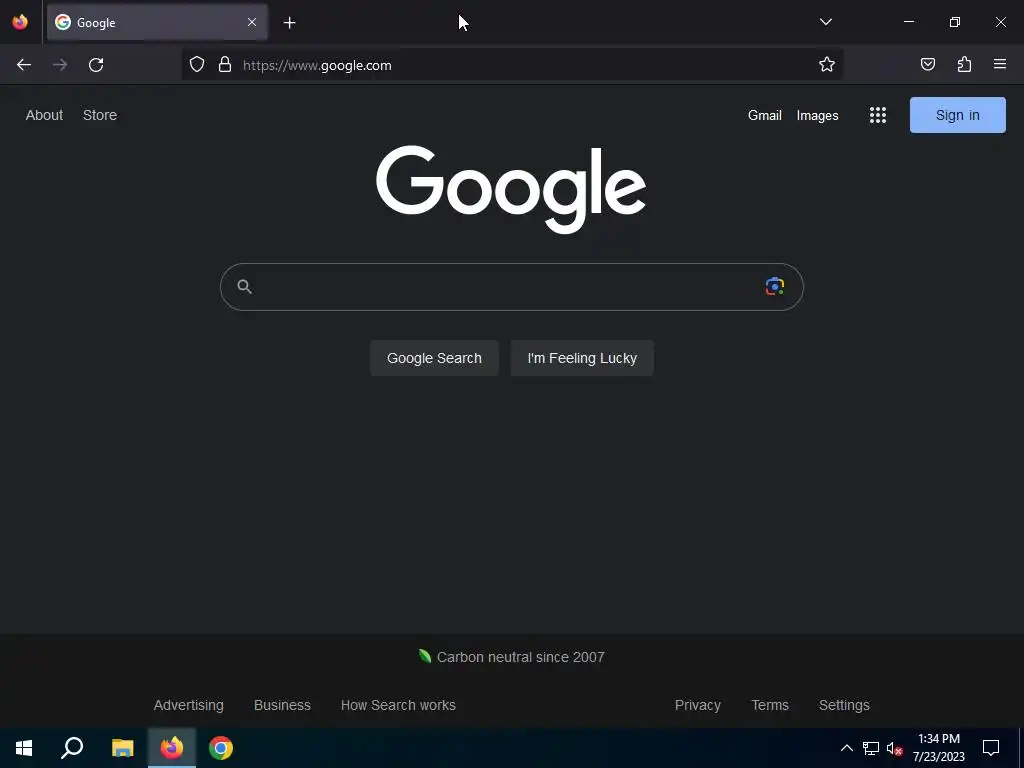Open the Windows Start menu
The height and width of the screenshot is (768, 1024).
(24, 748)
